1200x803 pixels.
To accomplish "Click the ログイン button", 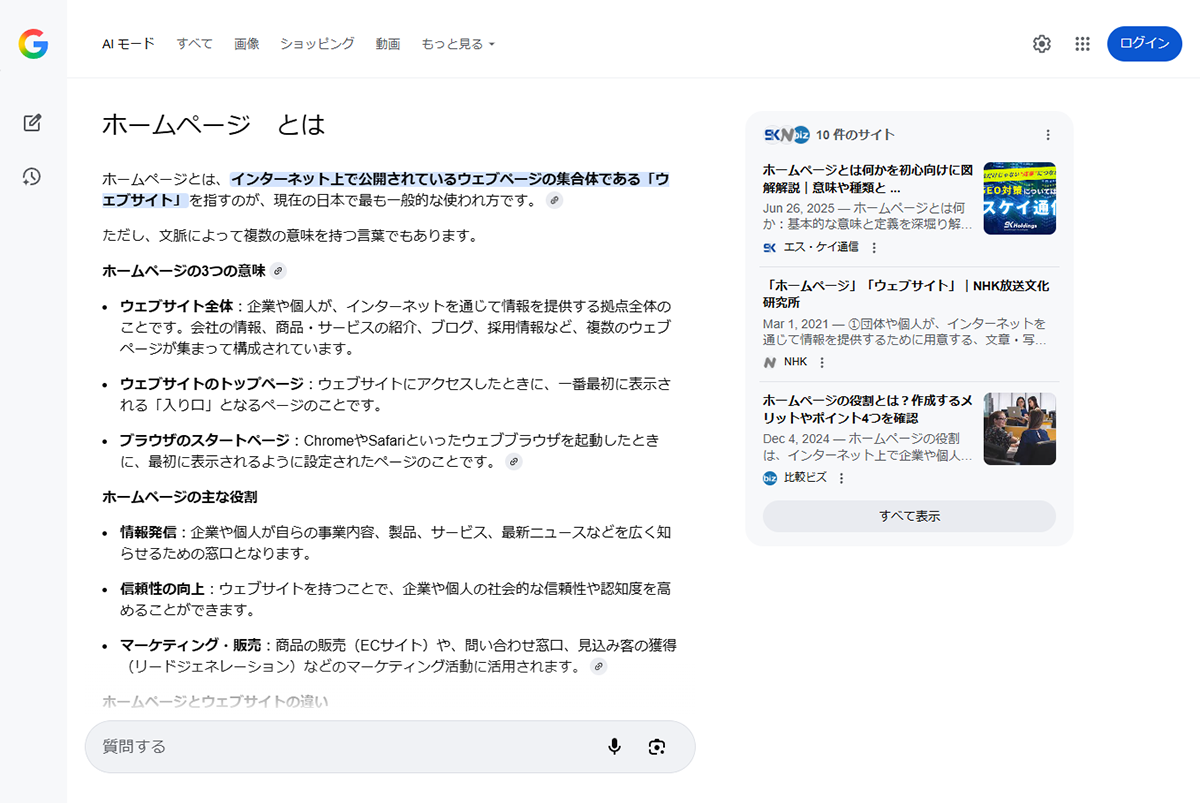I will click(x=1144, y=44).
